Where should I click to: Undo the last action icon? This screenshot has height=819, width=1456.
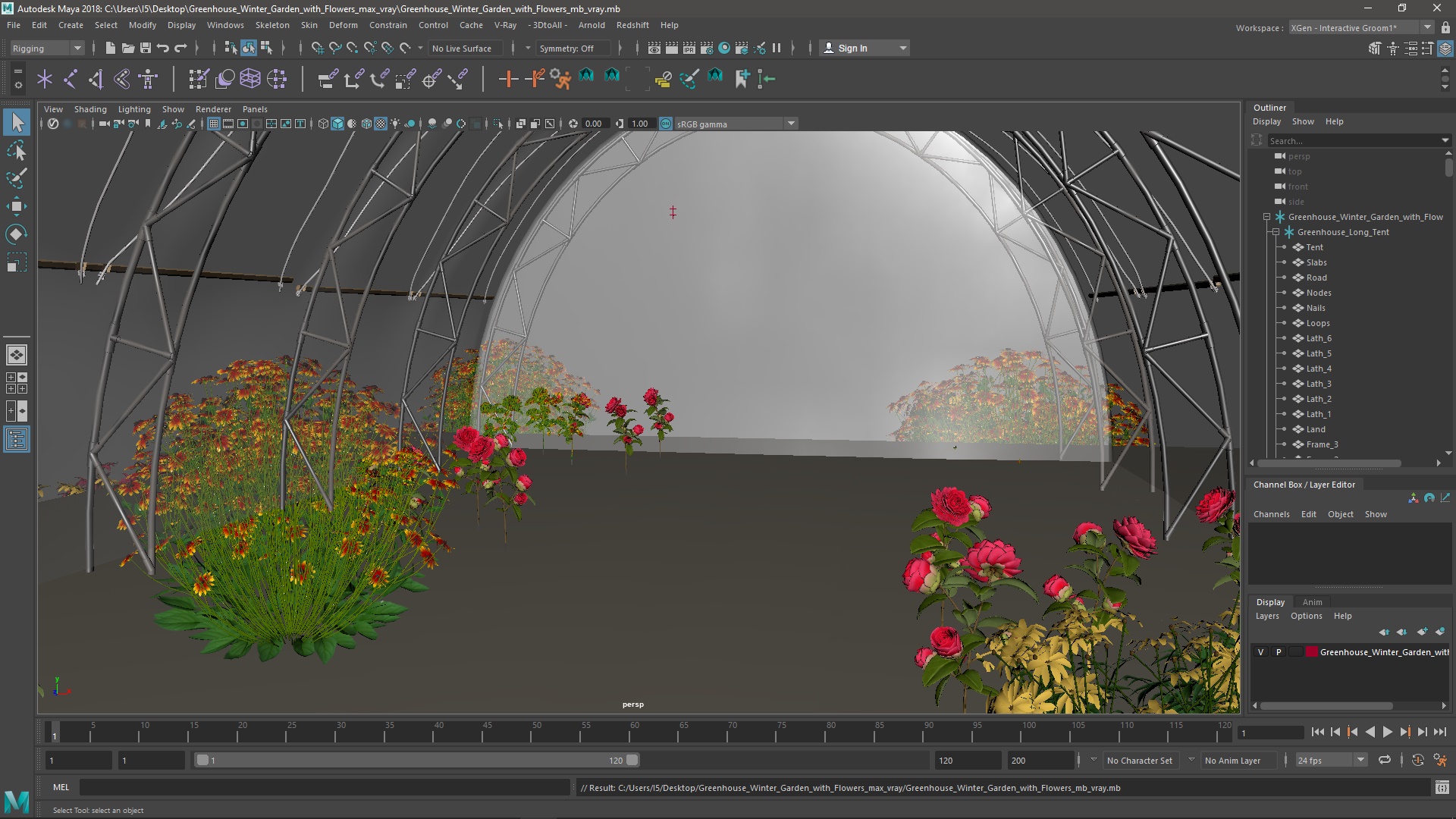[x=163, y=48]
